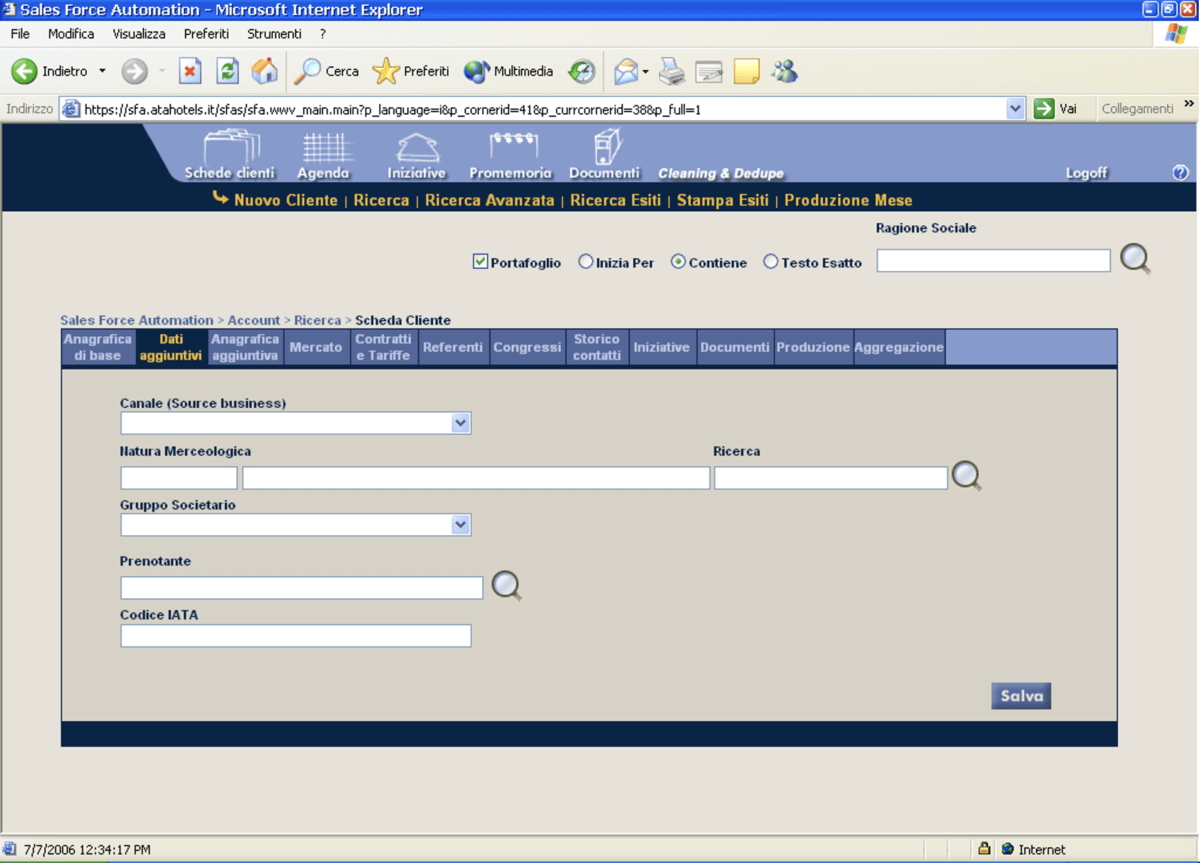
Task: Open the File menu
Action: [20, 34]
